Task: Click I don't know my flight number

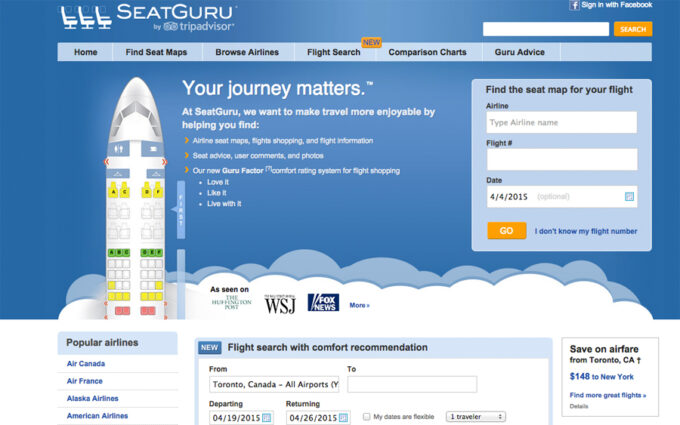Action: tap(586, 231)
